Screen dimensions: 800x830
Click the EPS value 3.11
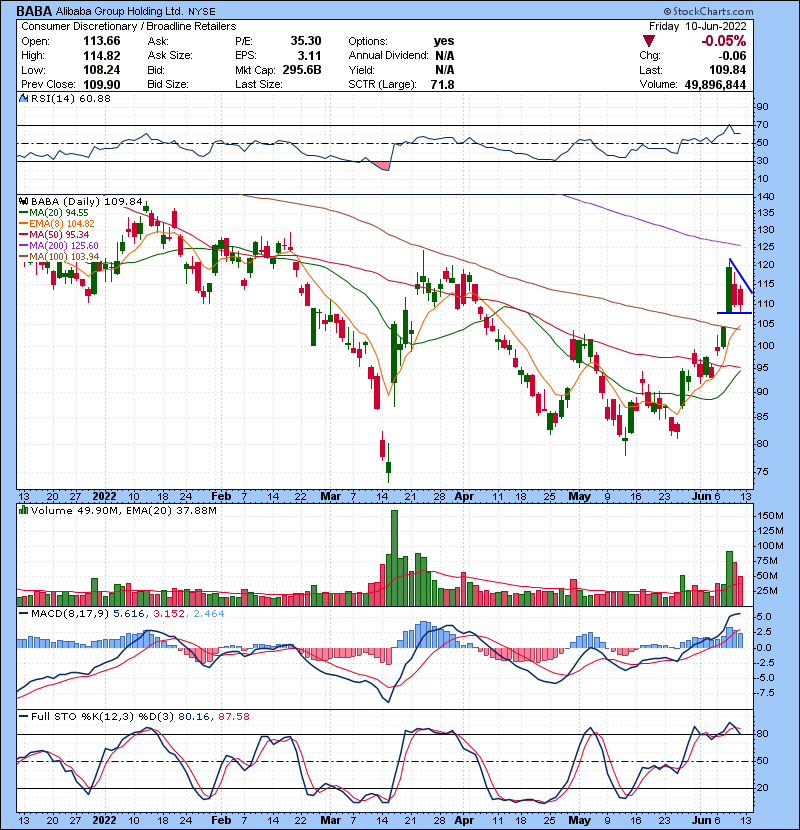point(310,56)
